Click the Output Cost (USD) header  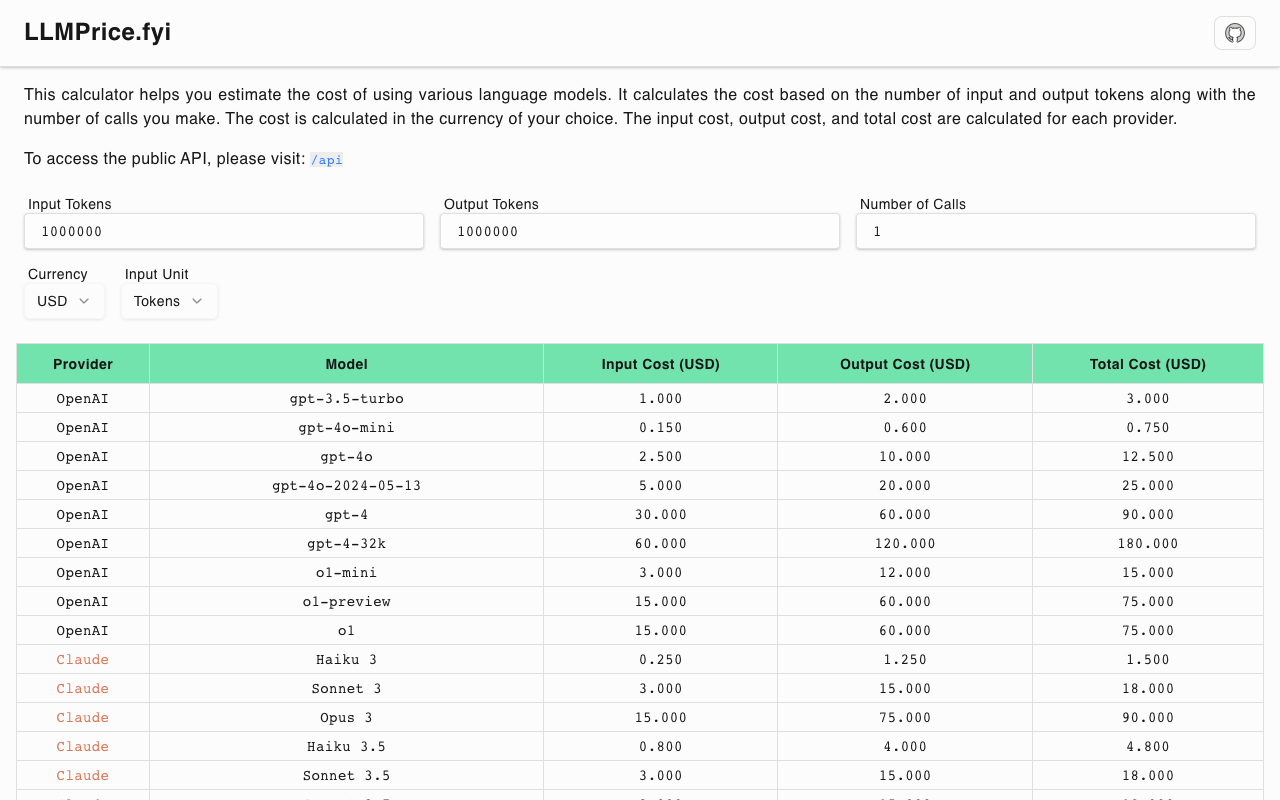pyautogui.click(x=904, y=364)
